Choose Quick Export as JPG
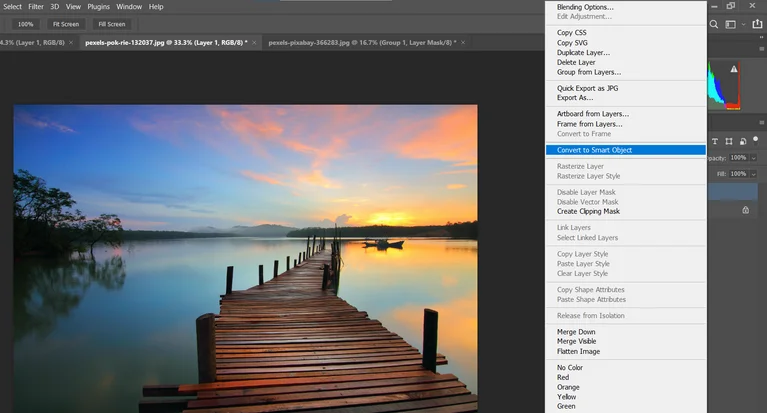The width and height of the screenshot is (767, 413). click(587, 88)
